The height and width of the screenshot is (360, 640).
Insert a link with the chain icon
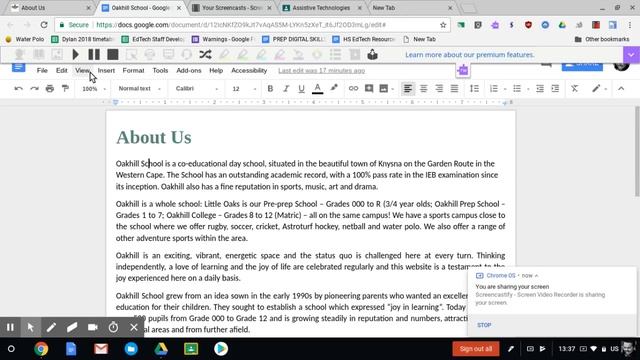[x=353, y=89]
